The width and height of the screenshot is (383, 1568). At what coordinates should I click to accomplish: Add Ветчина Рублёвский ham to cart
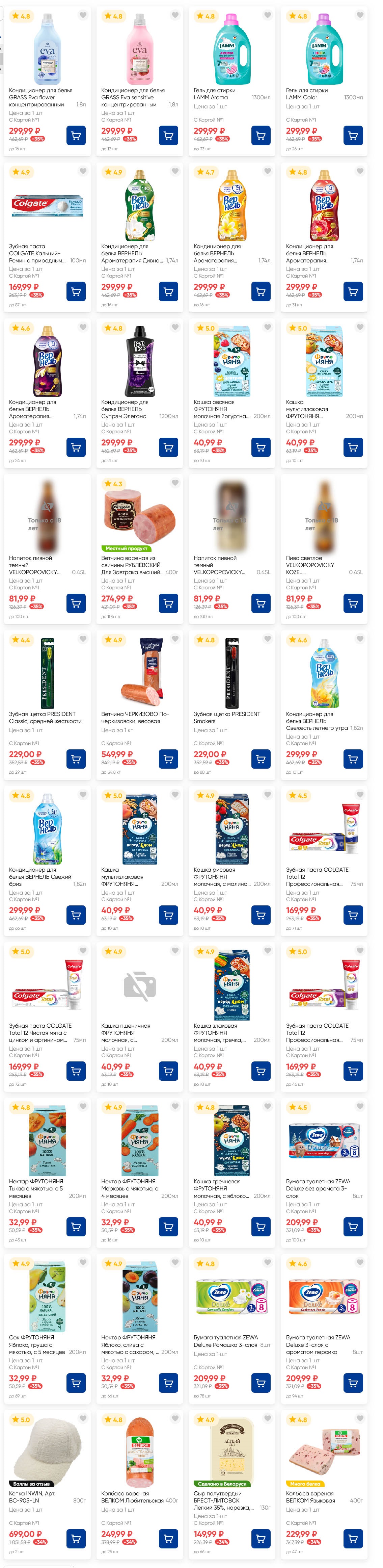168,603
